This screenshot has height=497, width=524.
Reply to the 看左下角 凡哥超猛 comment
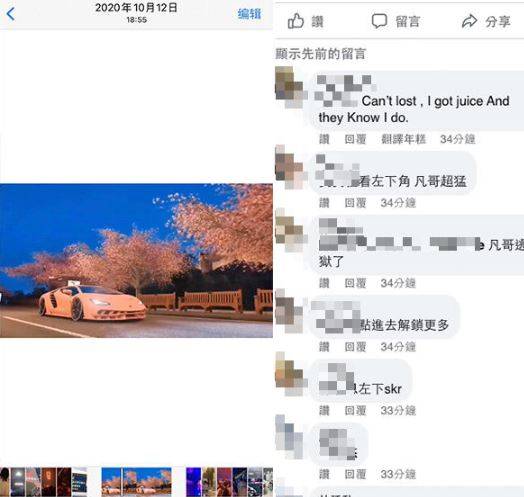click(355, 203)
